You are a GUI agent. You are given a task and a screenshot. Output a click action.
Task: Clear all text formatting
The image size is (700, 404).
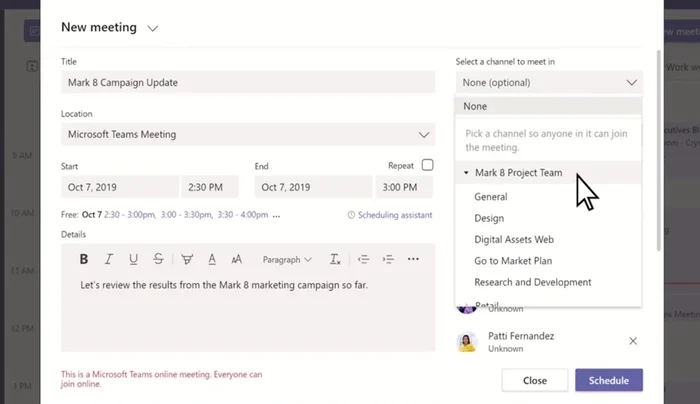pyautogui.click(x=335, y=259)
